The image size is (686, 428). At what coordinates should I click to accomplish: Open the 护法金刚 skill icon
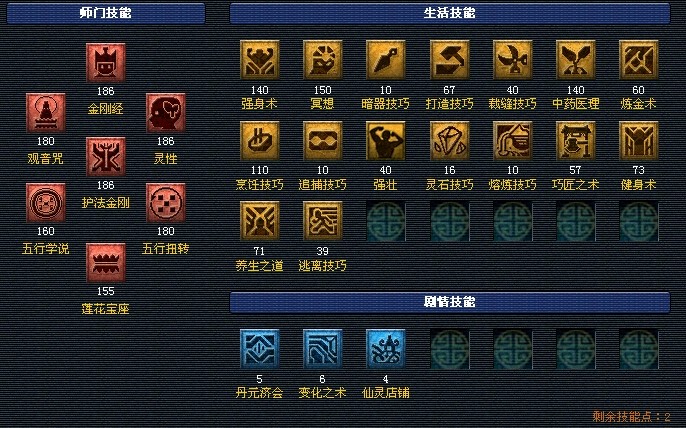coord(105,157)
